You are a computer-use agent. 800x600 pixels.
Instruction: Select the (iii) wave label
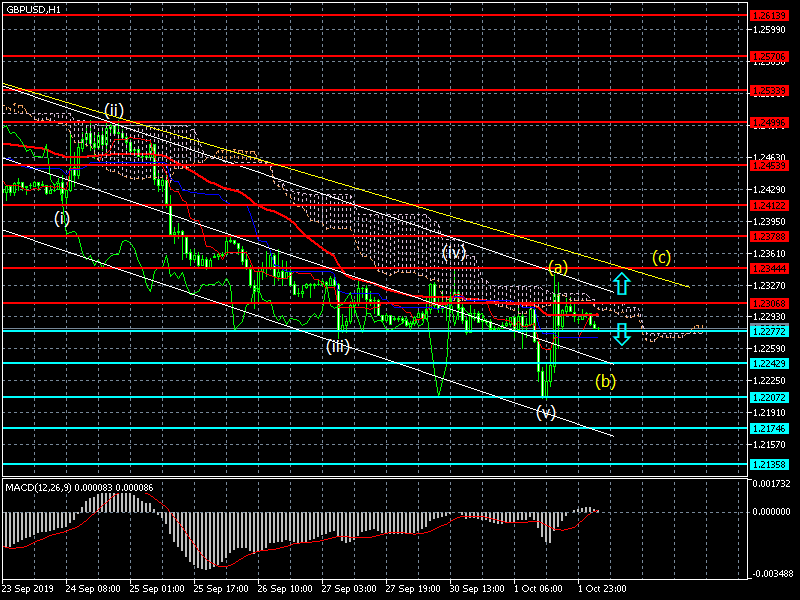[x=338, y=347]
